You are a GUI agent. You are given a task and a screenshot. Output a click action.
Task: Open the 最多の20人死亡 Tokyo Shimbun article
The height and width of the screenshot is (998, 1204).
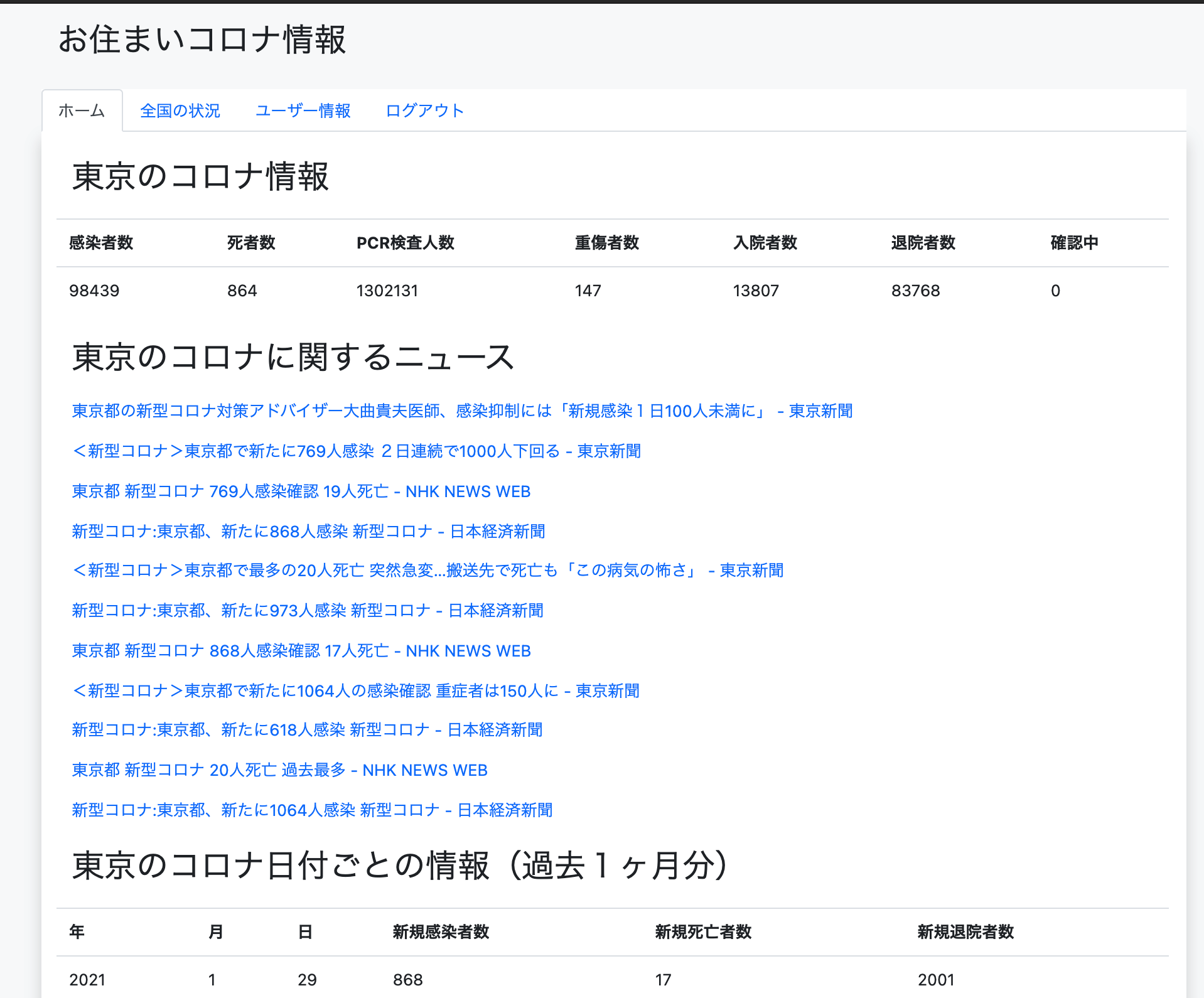427,571
